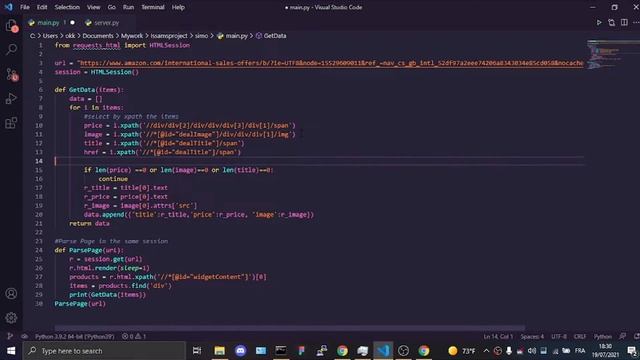Open Discord from the taskbar
The image size is (640, 360).
pos(240,351)
